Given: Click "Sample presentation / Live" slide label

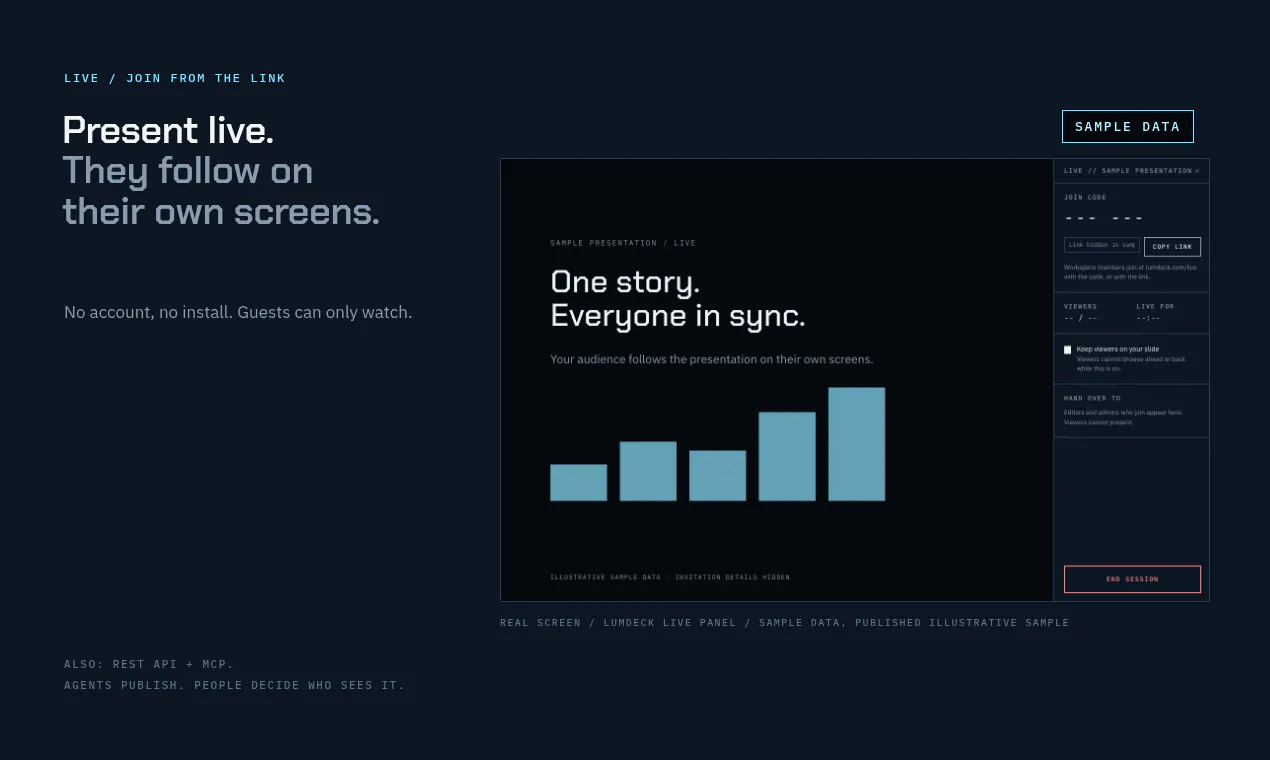Looking at the screenshot, I should click(623, 243).
